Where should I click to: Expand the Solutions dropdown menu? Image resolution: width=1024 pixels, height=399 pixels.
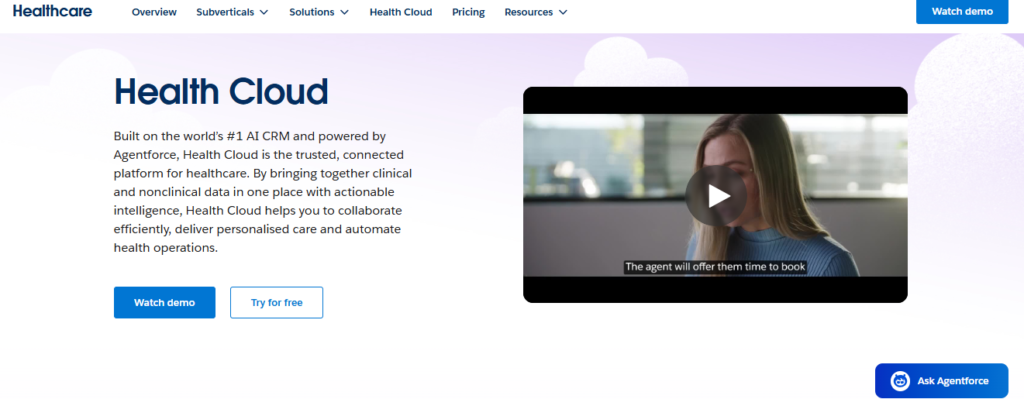319,12
